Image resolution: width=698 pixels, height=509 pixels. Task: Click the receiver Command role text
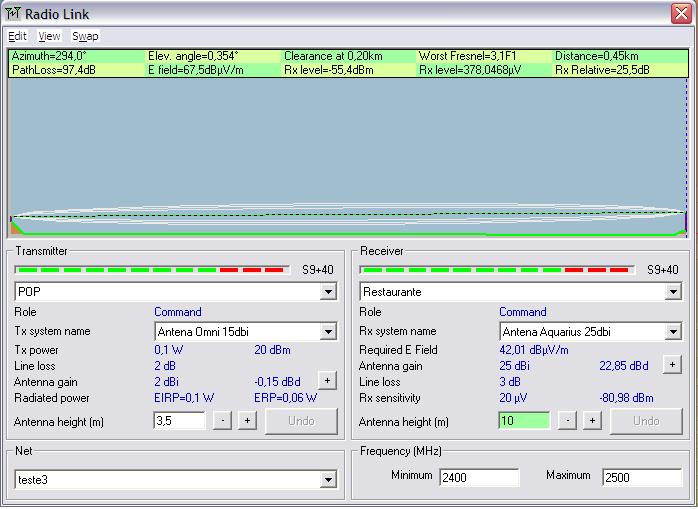tap(523, 312)
